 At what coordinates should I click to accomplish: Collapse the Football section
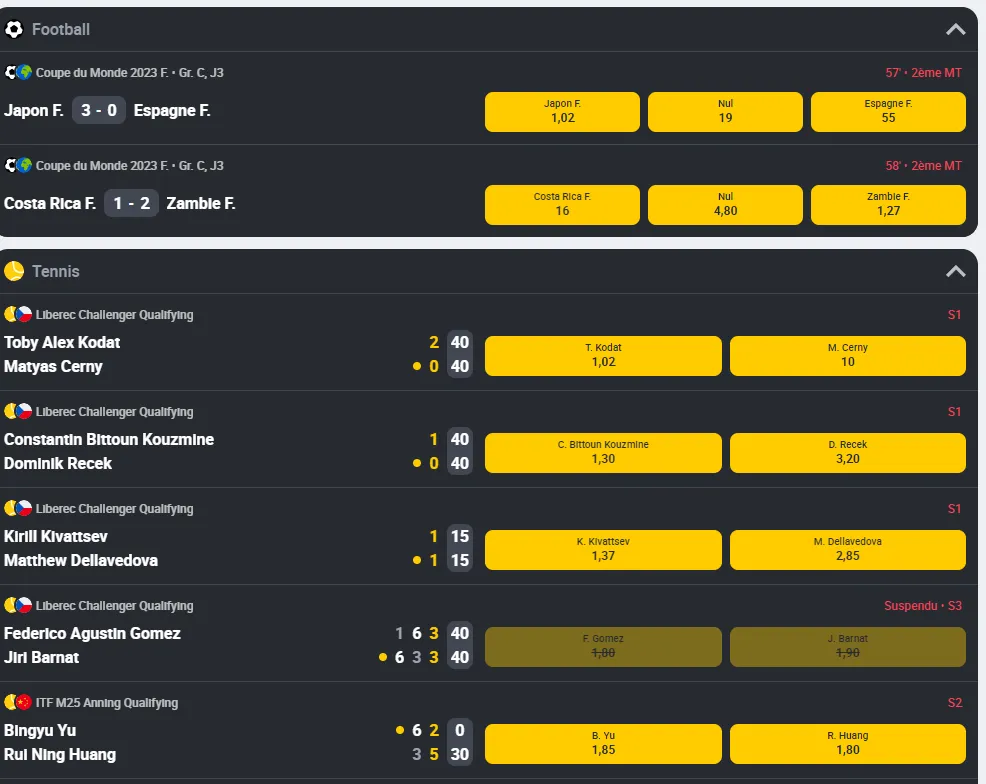pyautogui.click(x=956, y=29)
